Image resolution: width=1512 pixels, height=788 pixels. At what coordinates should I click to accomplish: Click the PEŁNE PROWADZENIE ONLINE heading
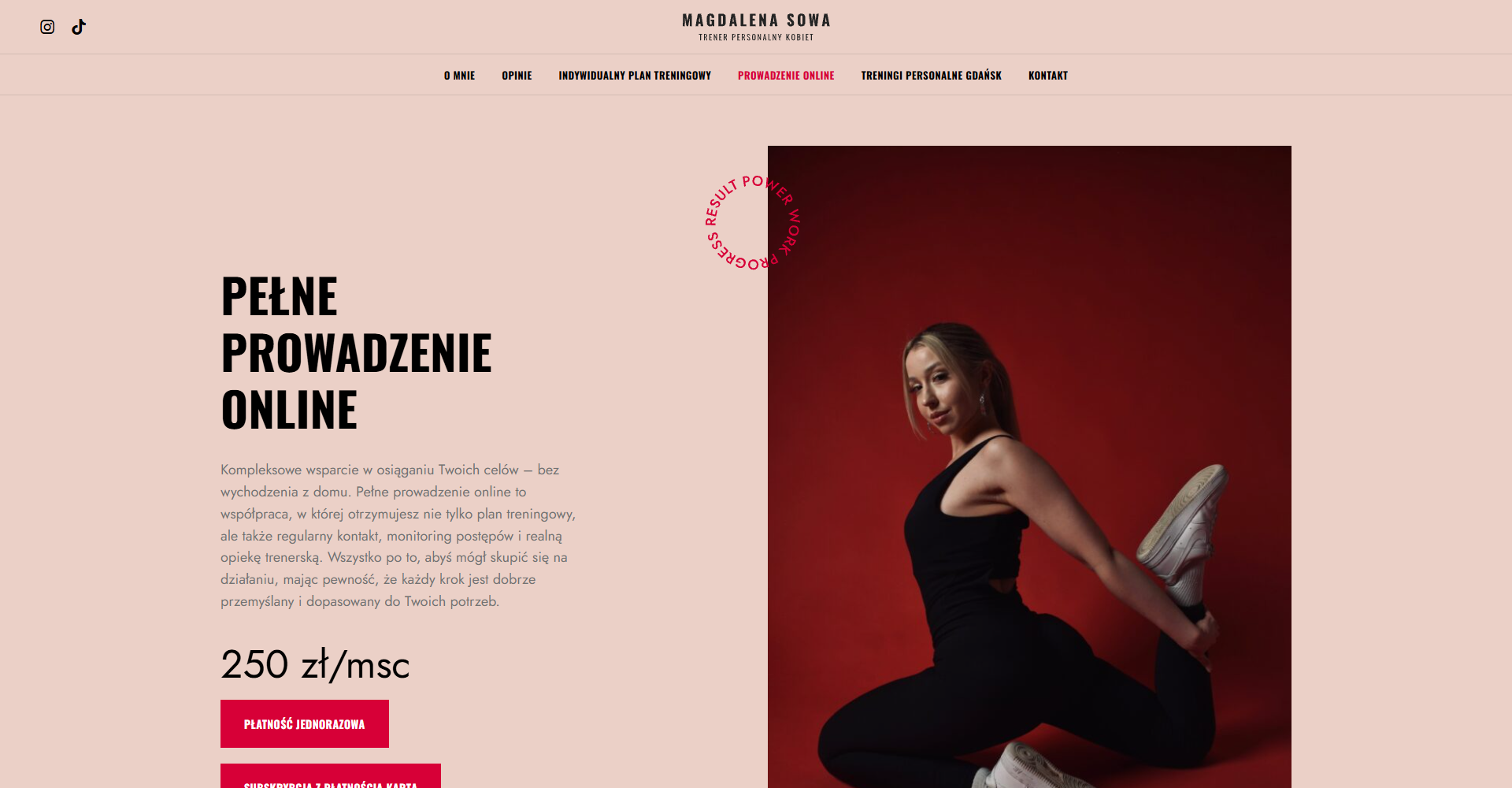point(357,353)
